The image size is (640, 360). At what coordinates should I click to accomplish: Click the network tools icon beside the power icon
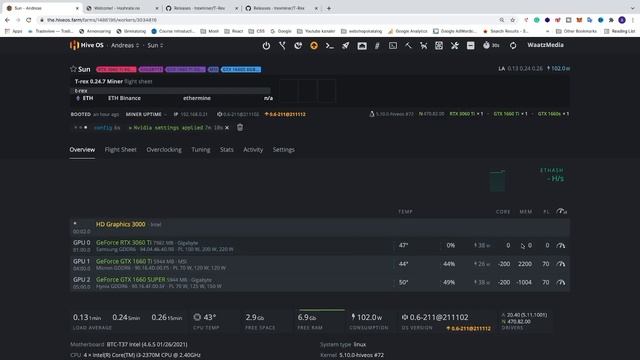(x=282, y=46)
